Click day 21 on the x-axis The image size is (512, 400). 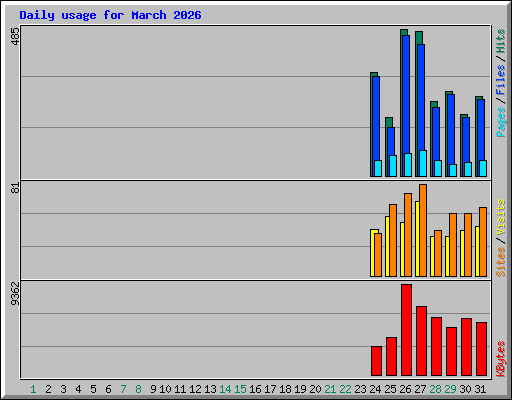330,389
